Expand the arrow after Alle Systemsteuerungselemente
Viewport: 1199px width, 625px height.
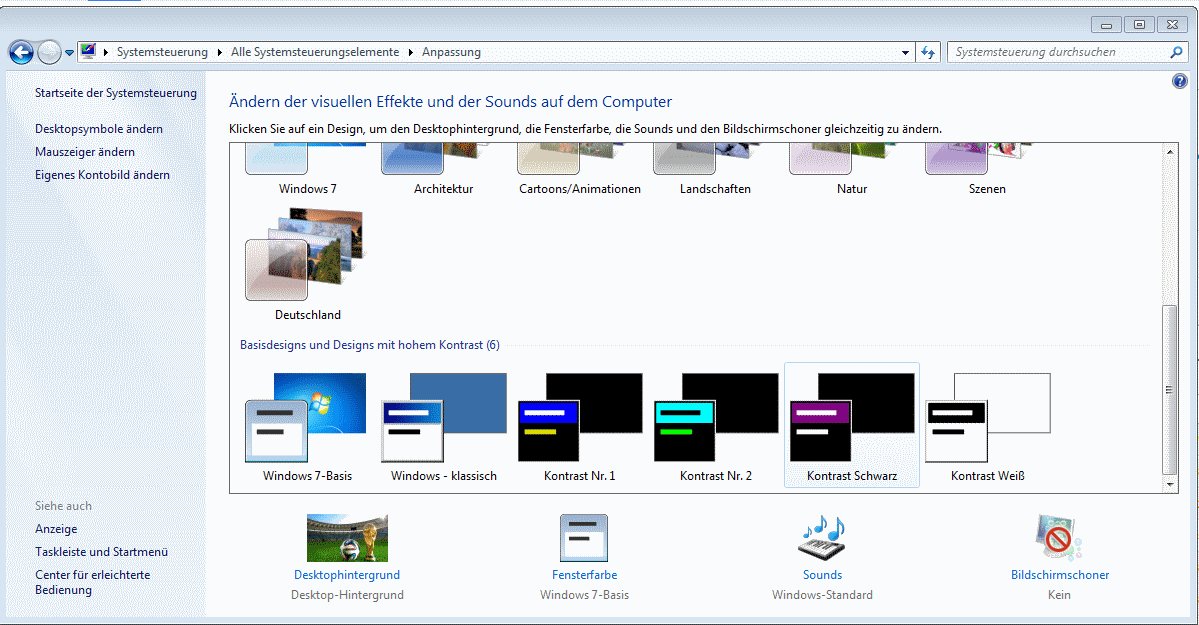click(x=411, y=52)
